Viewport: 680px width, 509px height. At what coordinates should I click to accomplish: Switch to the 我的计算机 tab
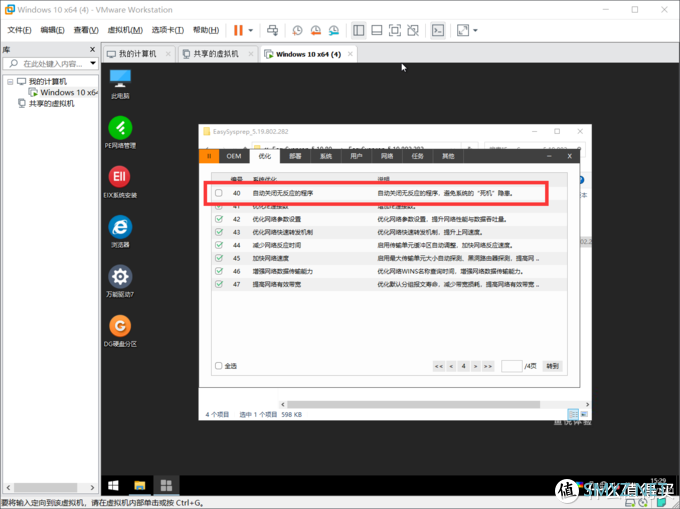[137, 54]
